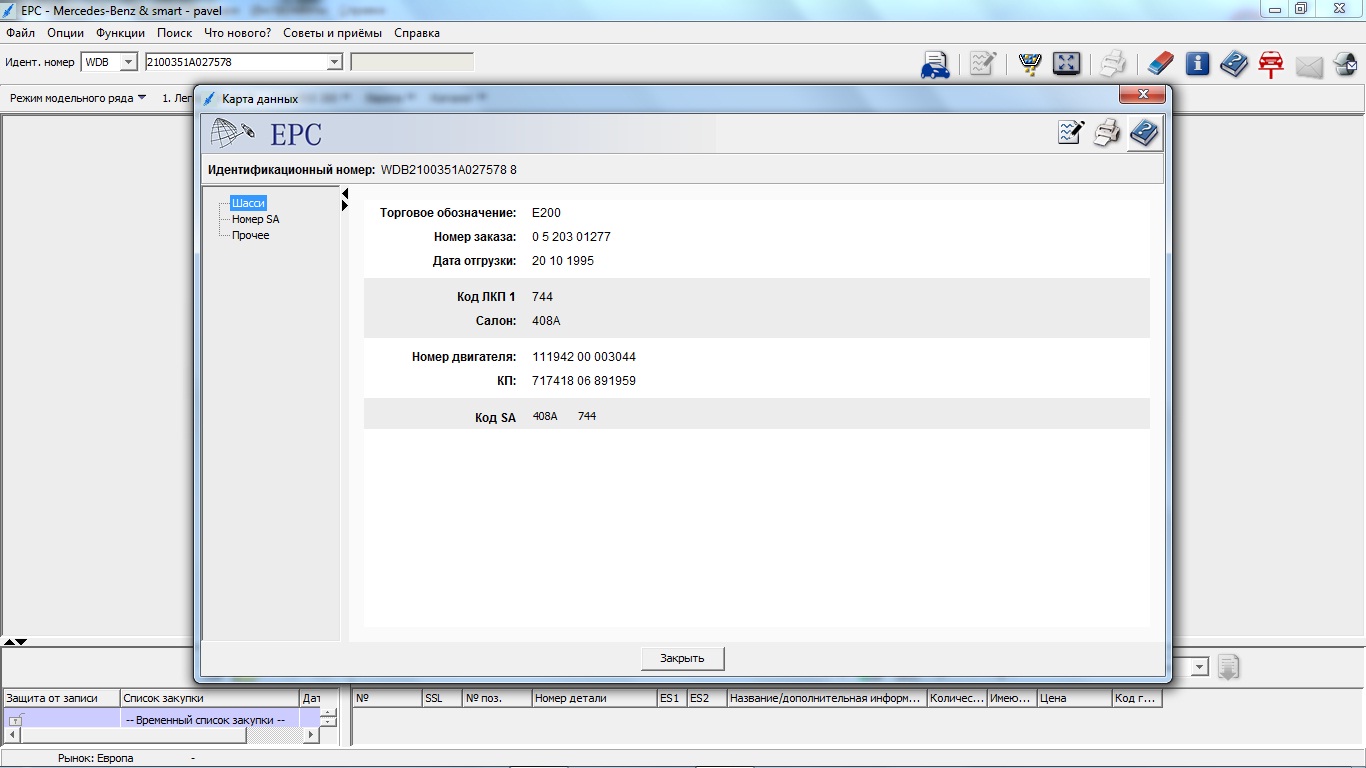Click the Закрыть button

point(682,658)
